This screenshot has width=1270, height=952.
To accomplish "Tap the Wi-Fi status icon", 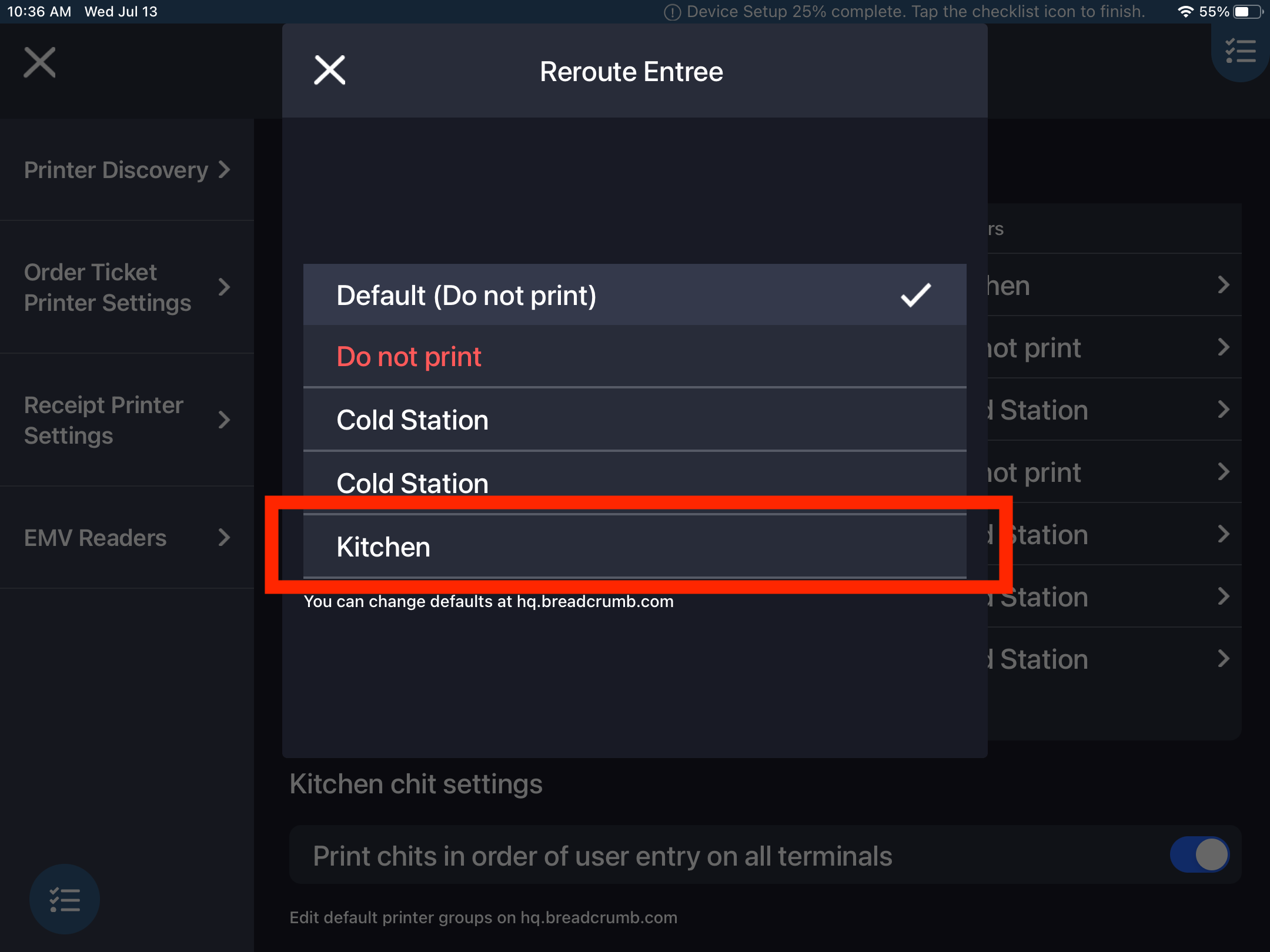I will (1186, 11).
